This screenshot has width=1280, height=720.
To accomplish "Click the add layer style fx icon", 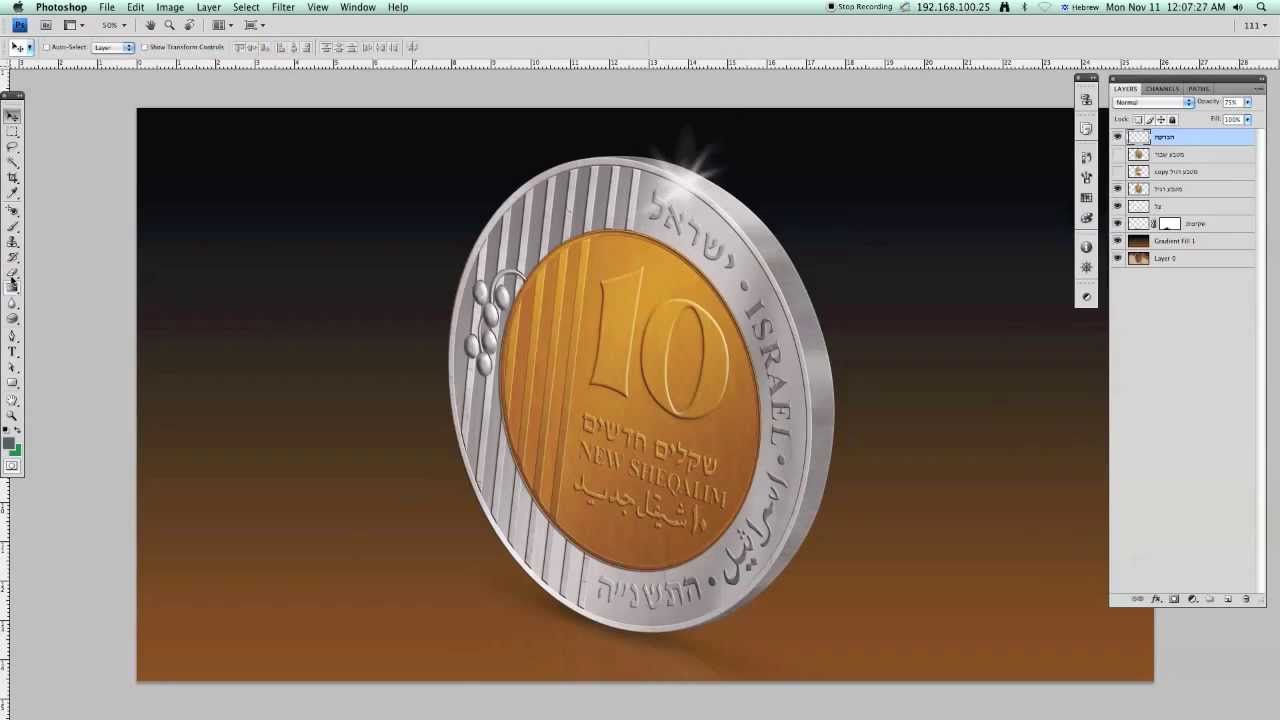I will pyautogui.click(x=1156, y=599).
